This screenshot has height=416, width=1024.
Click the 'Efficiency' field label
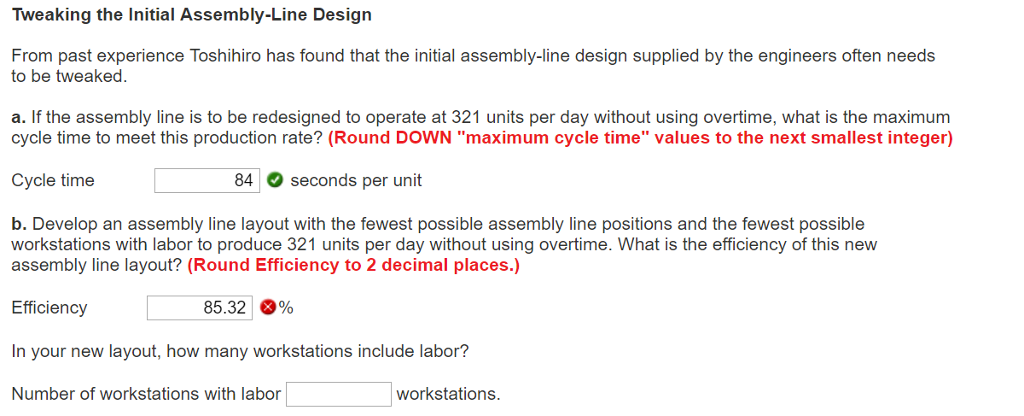pos(50,308)
